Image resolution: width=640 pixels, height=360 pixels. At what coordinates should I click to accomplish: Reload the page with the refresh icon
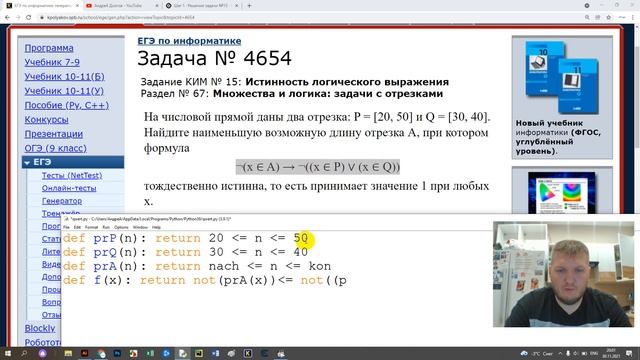click(29, 18)
